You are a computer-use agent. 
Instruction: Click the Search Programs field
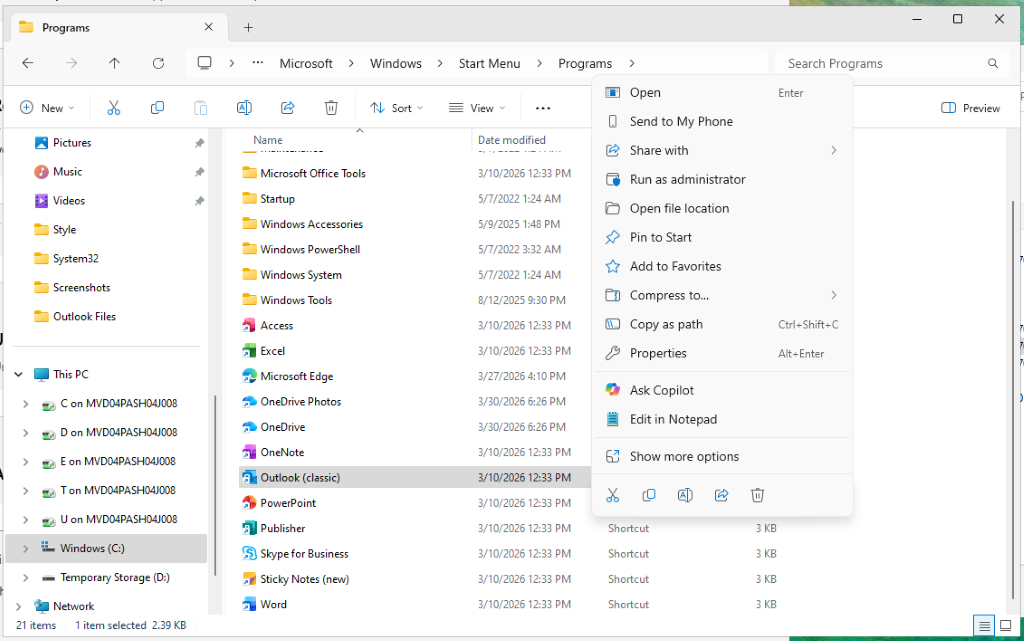coord(894,63)
